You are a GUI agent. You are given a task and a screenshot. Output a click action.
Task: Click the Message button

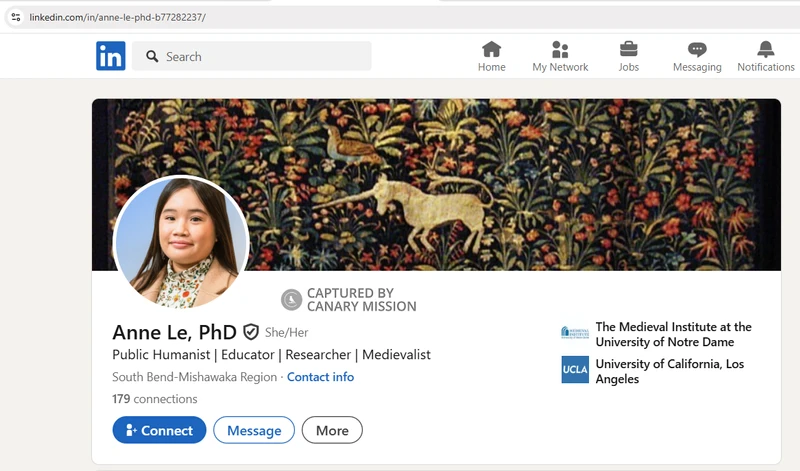[254, 430]
